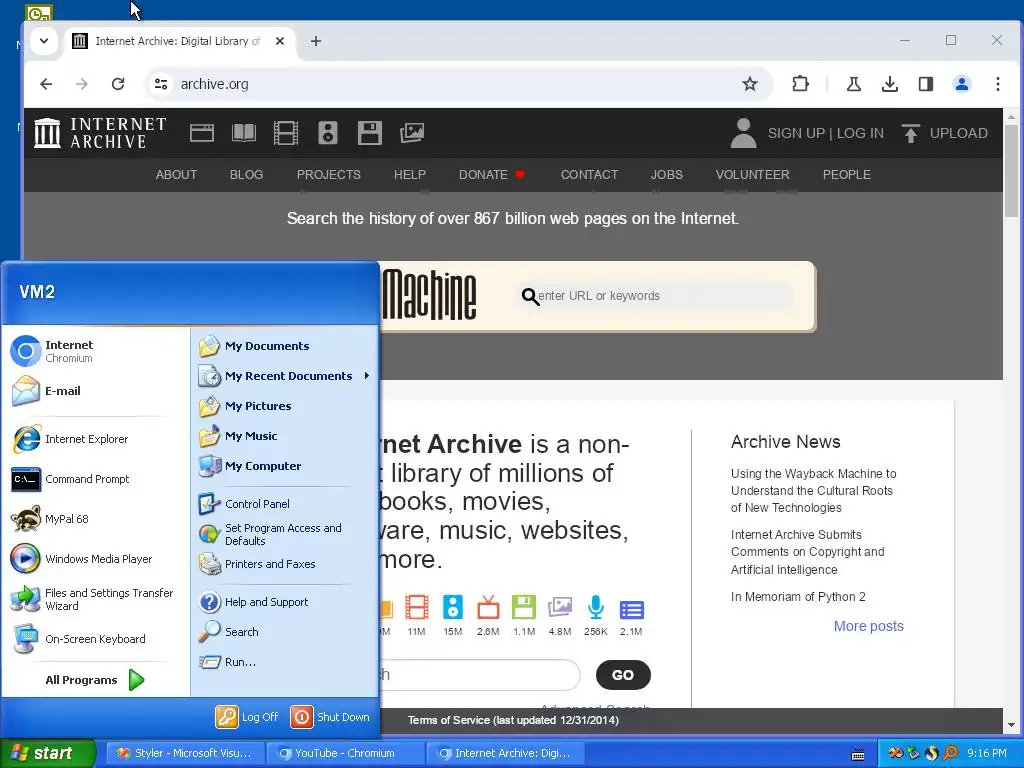This screenshot has height=768, width=1024.
Task: Open the Software floppy icon in Archive header
Action: pos(370,133)
